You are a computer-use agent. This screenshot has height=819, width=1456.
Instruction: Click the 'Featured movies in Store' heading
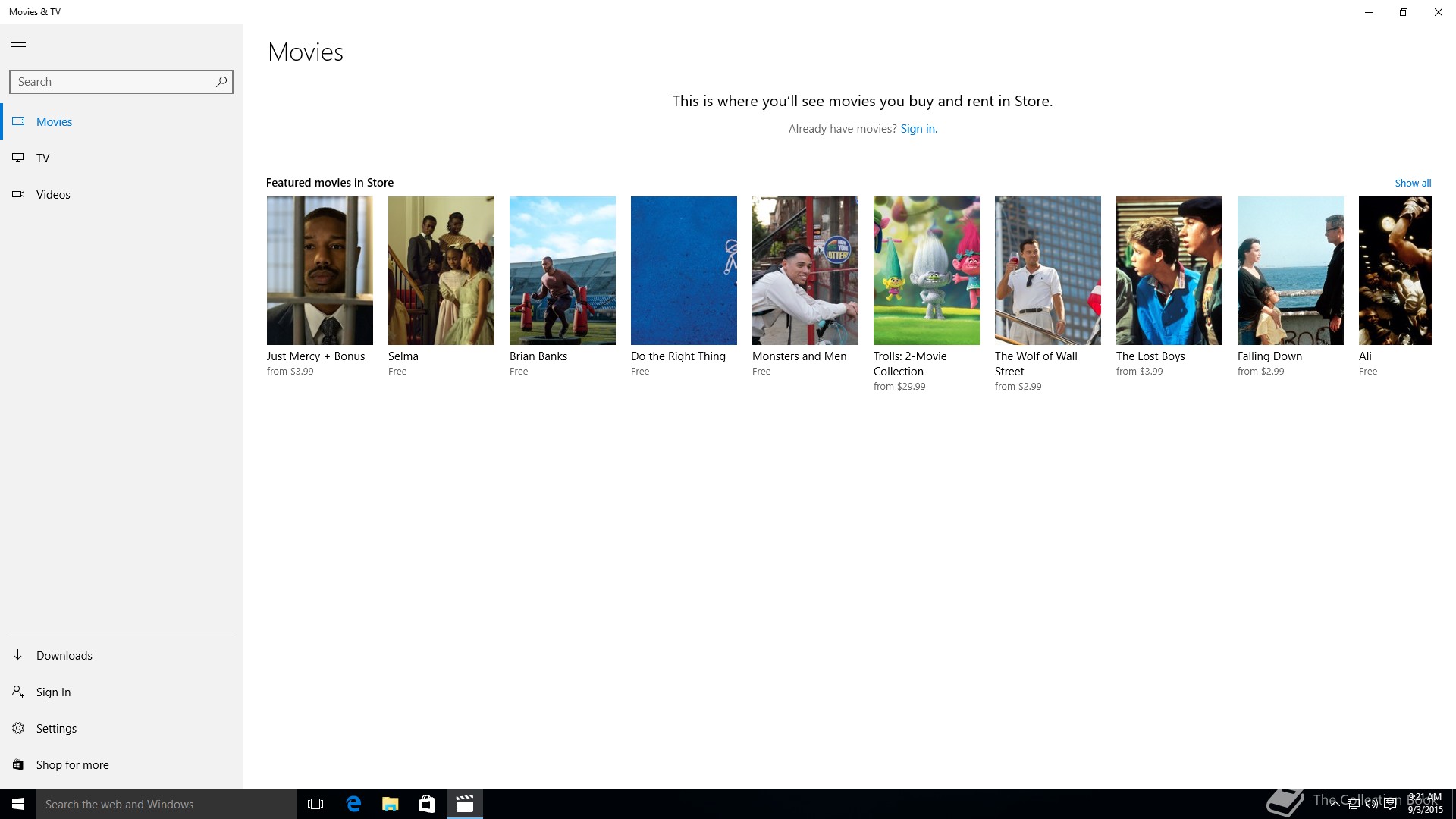(x=330, y=183)
